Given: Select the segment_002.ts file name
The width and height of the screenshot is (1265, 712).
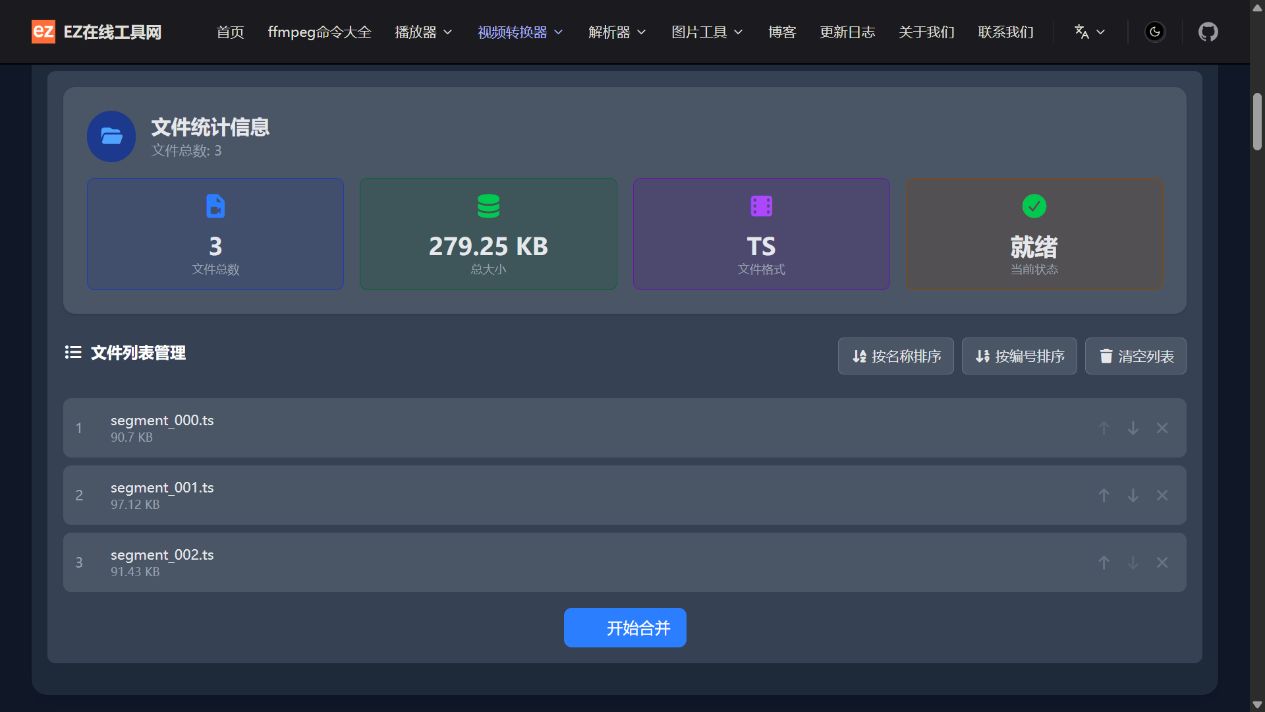Looking at the screenshot, I should [x=162, y=555].
